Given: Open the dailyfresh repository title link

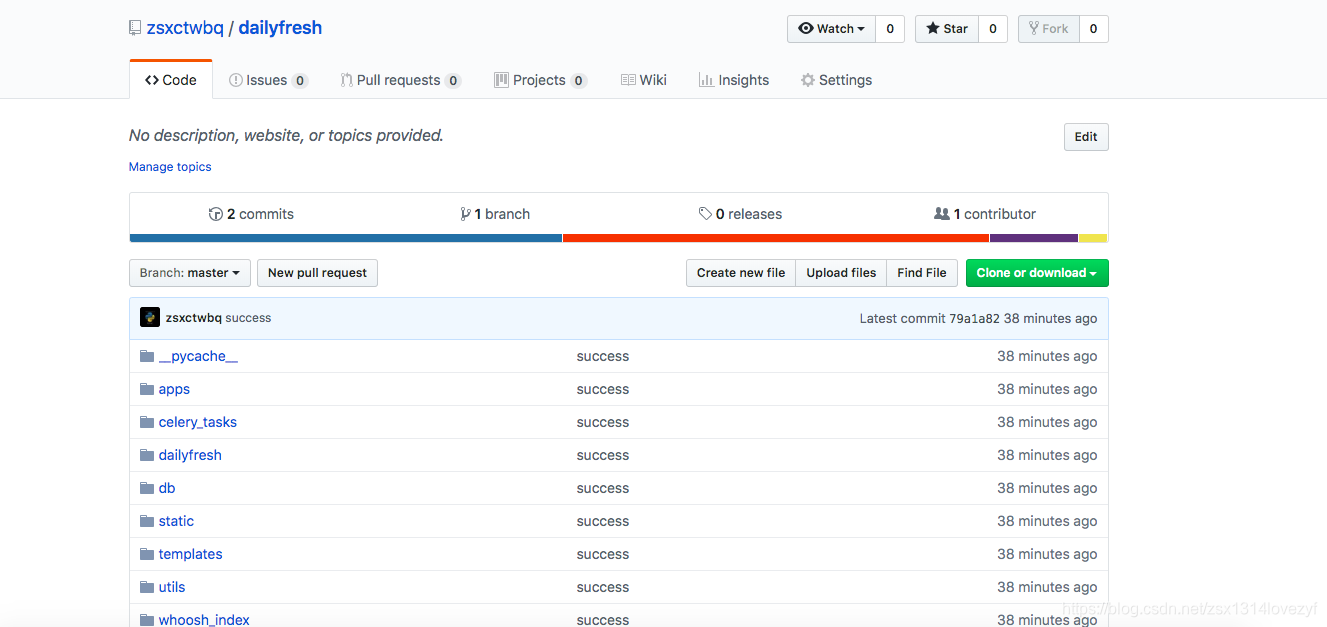Looking at the screenshot, I should tap(280, 28).
